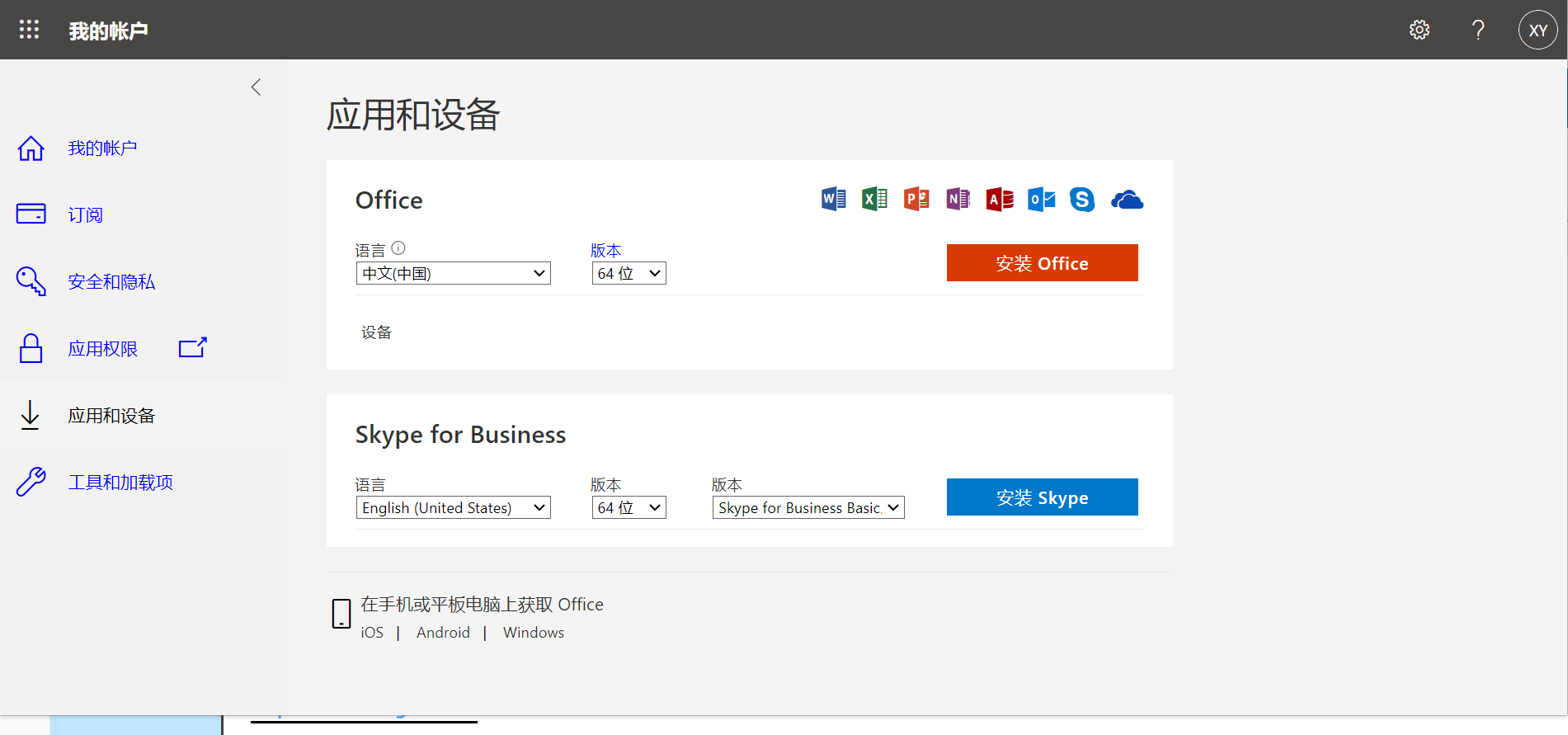The width and height of the screenshot is (1568, 735).
Task: Click the Excel icon in Office card
Action: coord(874,200)
